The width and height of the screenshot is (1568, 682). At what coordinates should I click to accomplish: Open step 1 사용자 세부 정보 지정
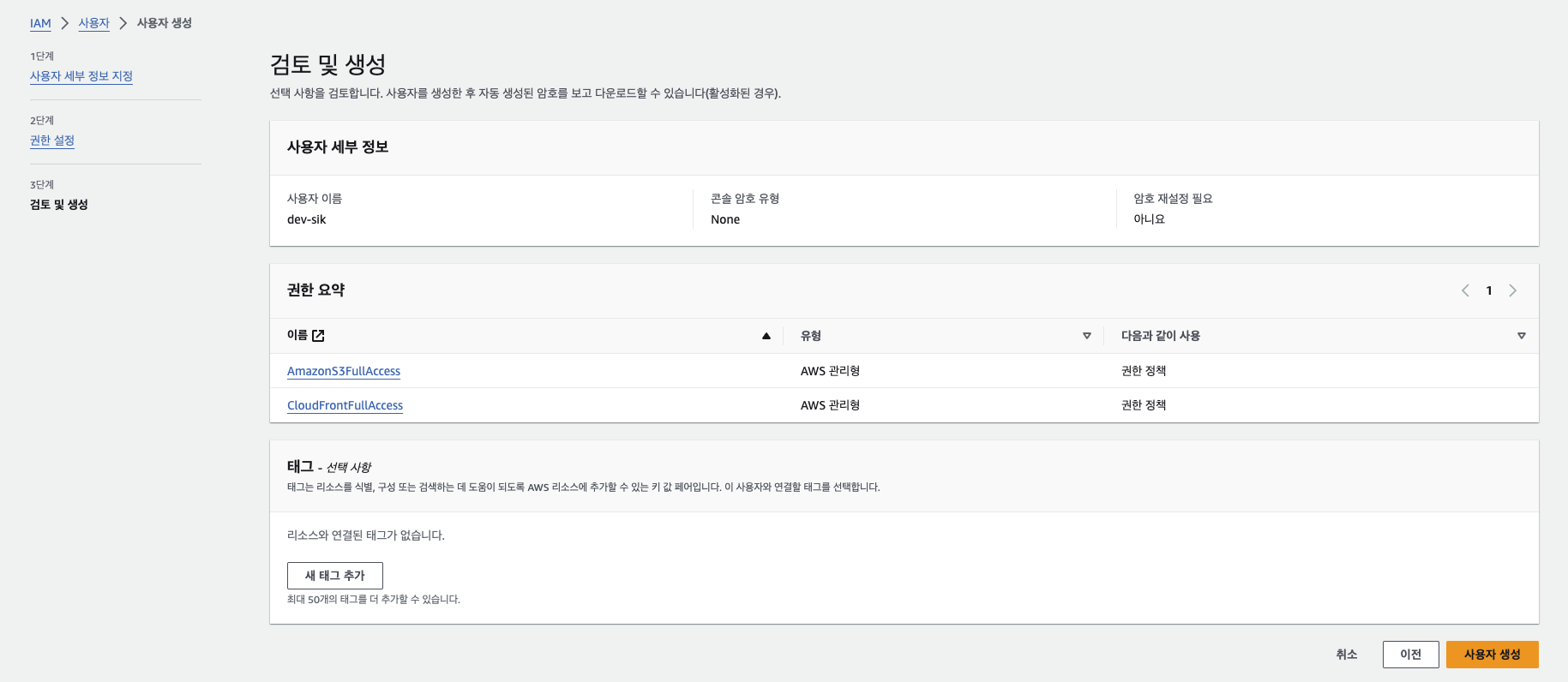(81, 76)
